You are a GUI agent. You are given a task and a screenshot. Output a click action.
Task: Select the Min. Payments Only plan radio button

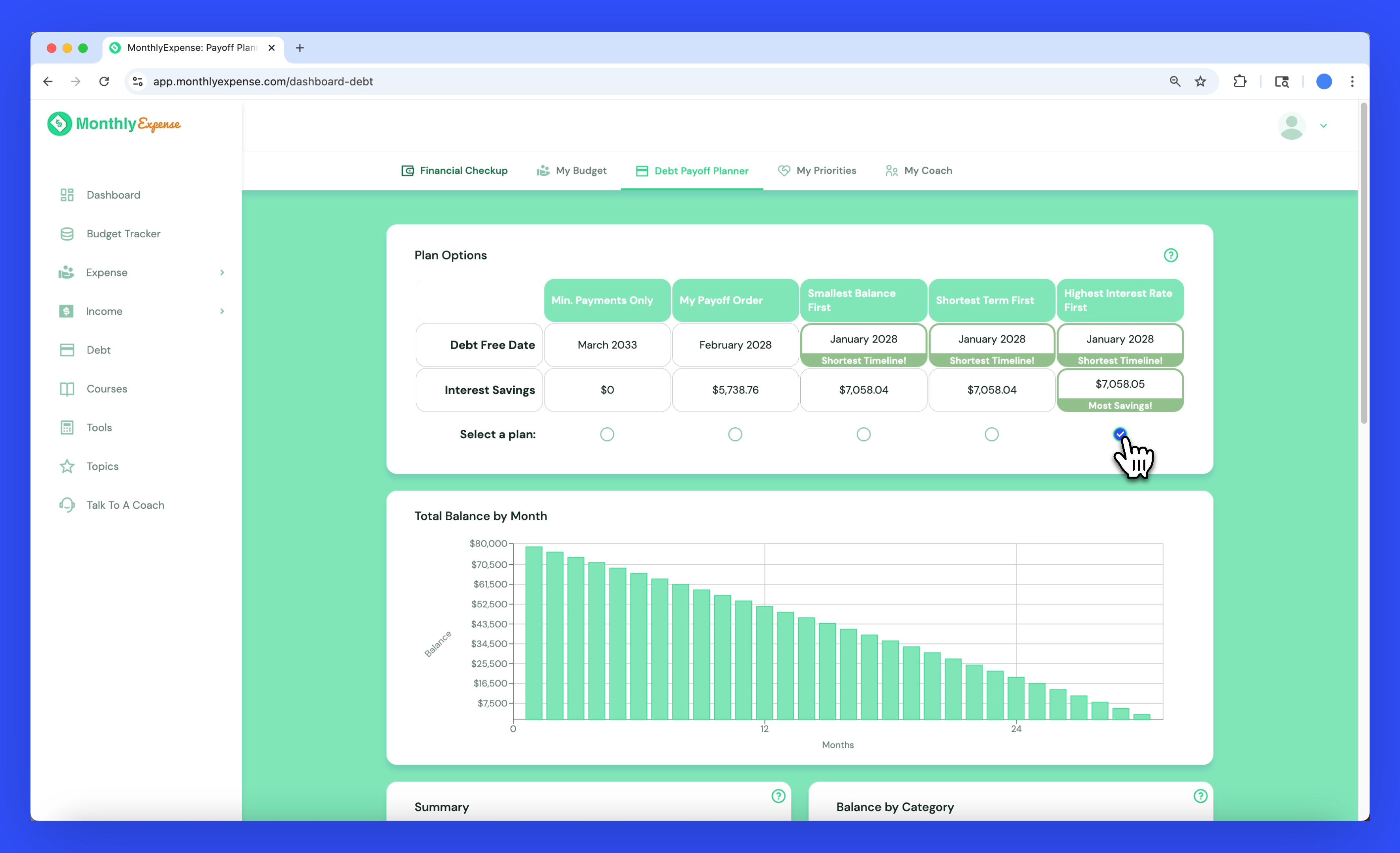coord(607,434)
